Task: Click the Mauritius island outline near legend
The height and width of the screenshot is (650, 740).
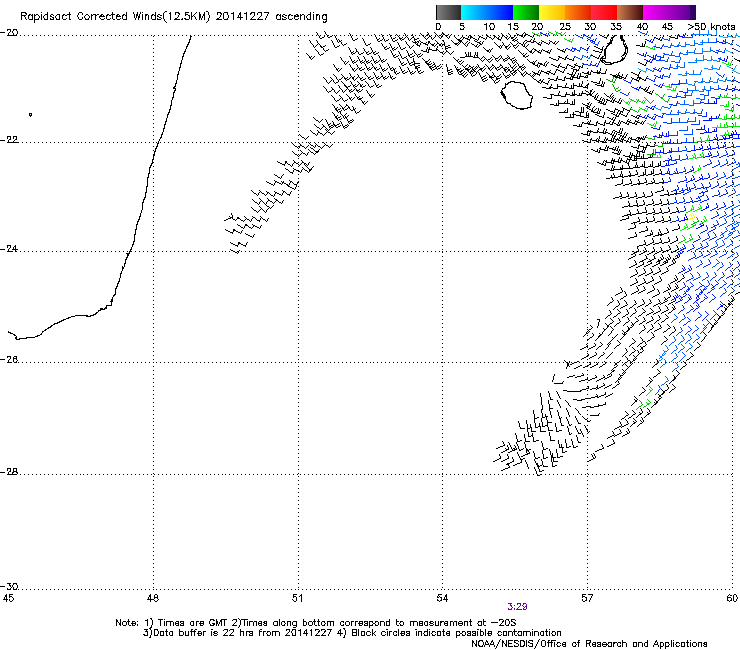Action: 613,49
